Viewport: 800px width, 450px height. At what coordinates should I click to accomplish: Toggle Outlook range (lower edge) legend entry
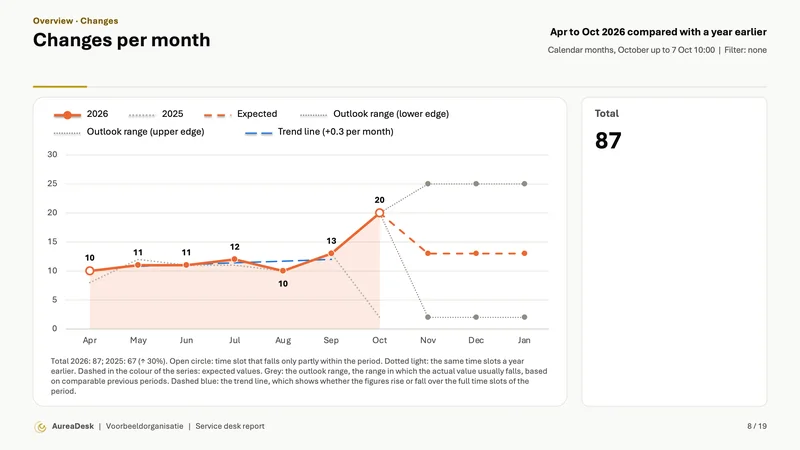pos(374,114)
